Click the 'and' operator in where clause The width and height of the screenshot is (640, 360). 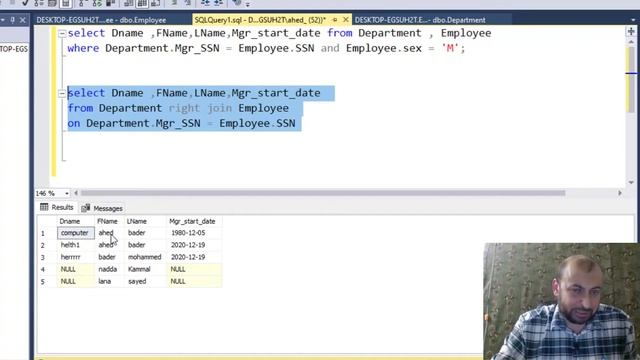point(330,48)
